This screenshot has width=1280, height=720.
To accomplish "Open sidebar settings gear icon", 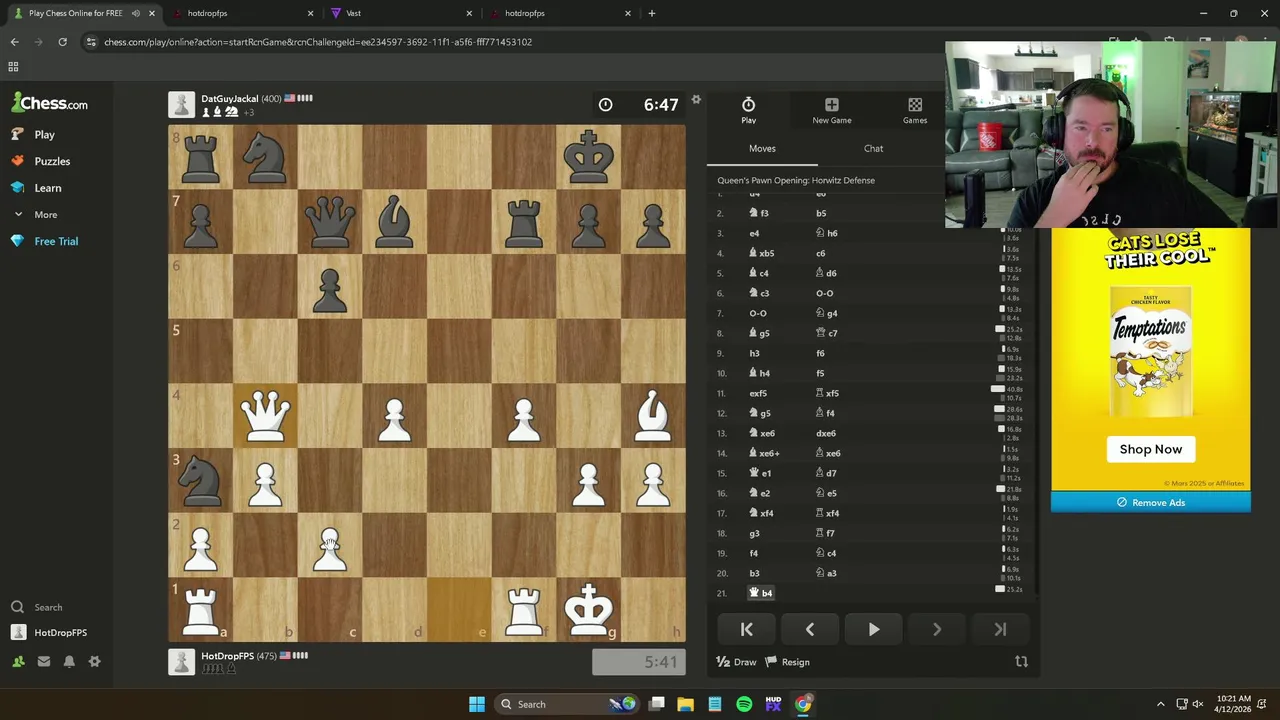I will click(x=95, y=661).
